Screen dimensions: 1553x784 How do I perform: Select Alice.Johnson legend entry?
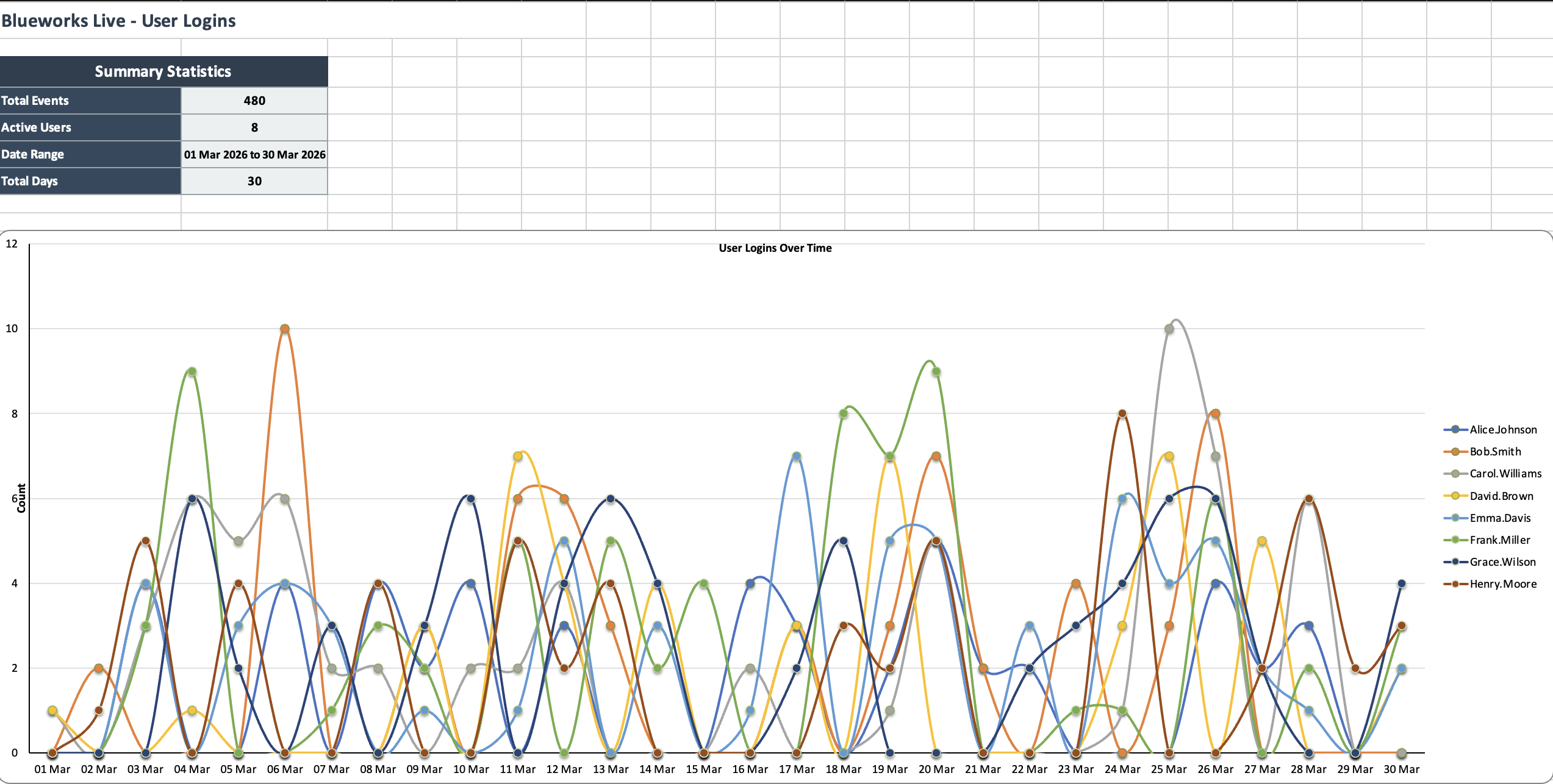[1490, 430]
